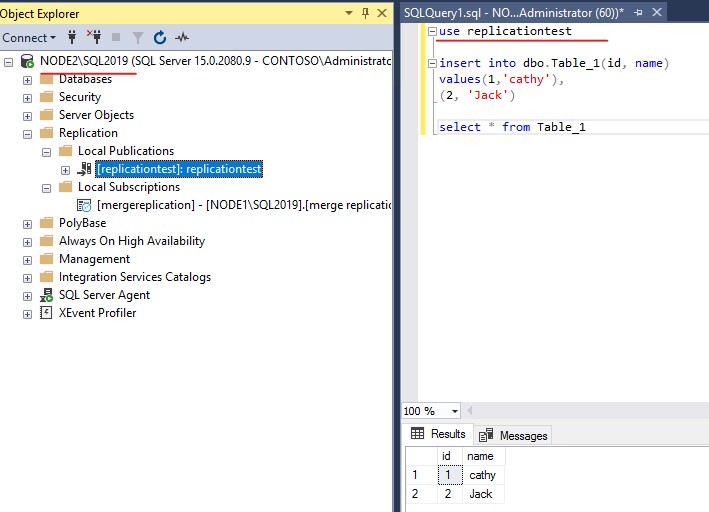The width and height of the screenshot is (709, 512).
Task: Click the replicationtest publication icon
Action: pos(84,169)
